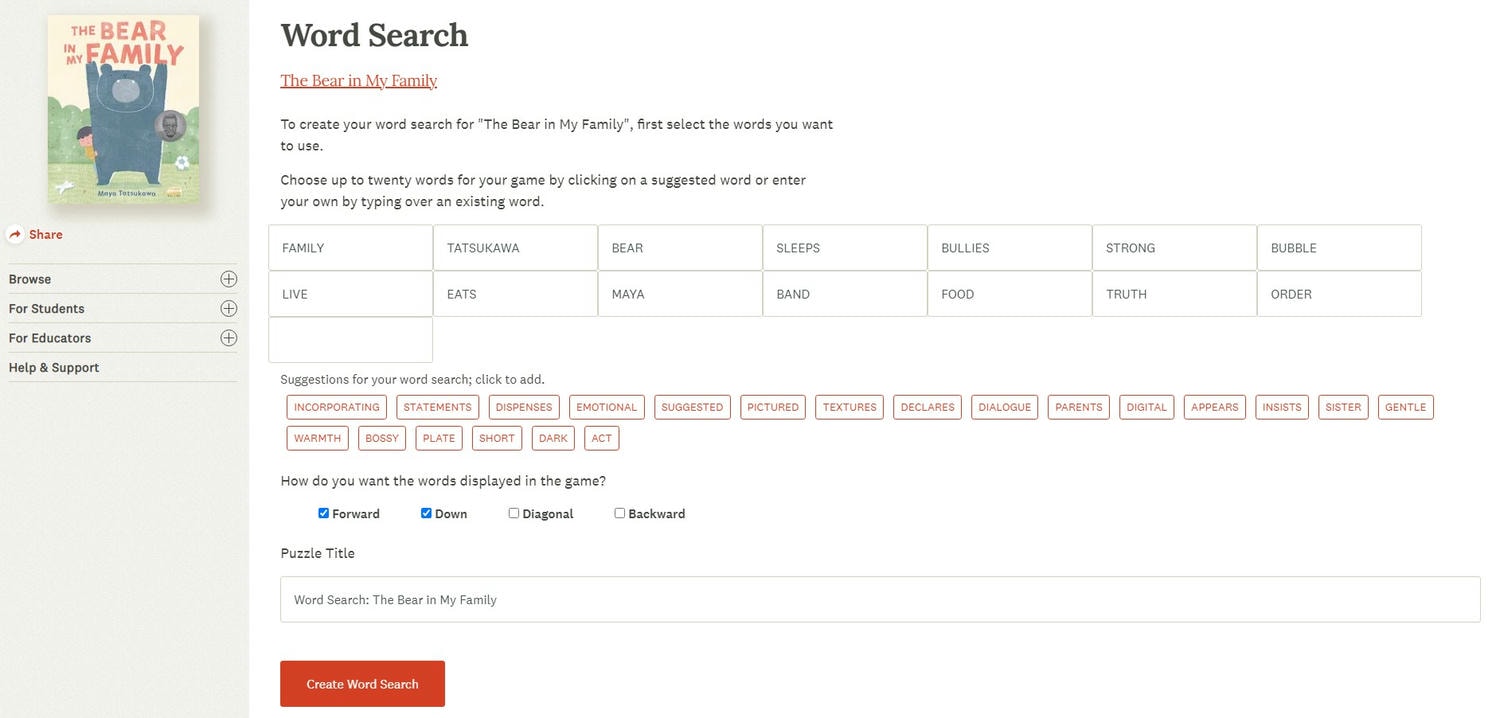
Task: Add suggested word EMOTIONAL
Action: 607,407
